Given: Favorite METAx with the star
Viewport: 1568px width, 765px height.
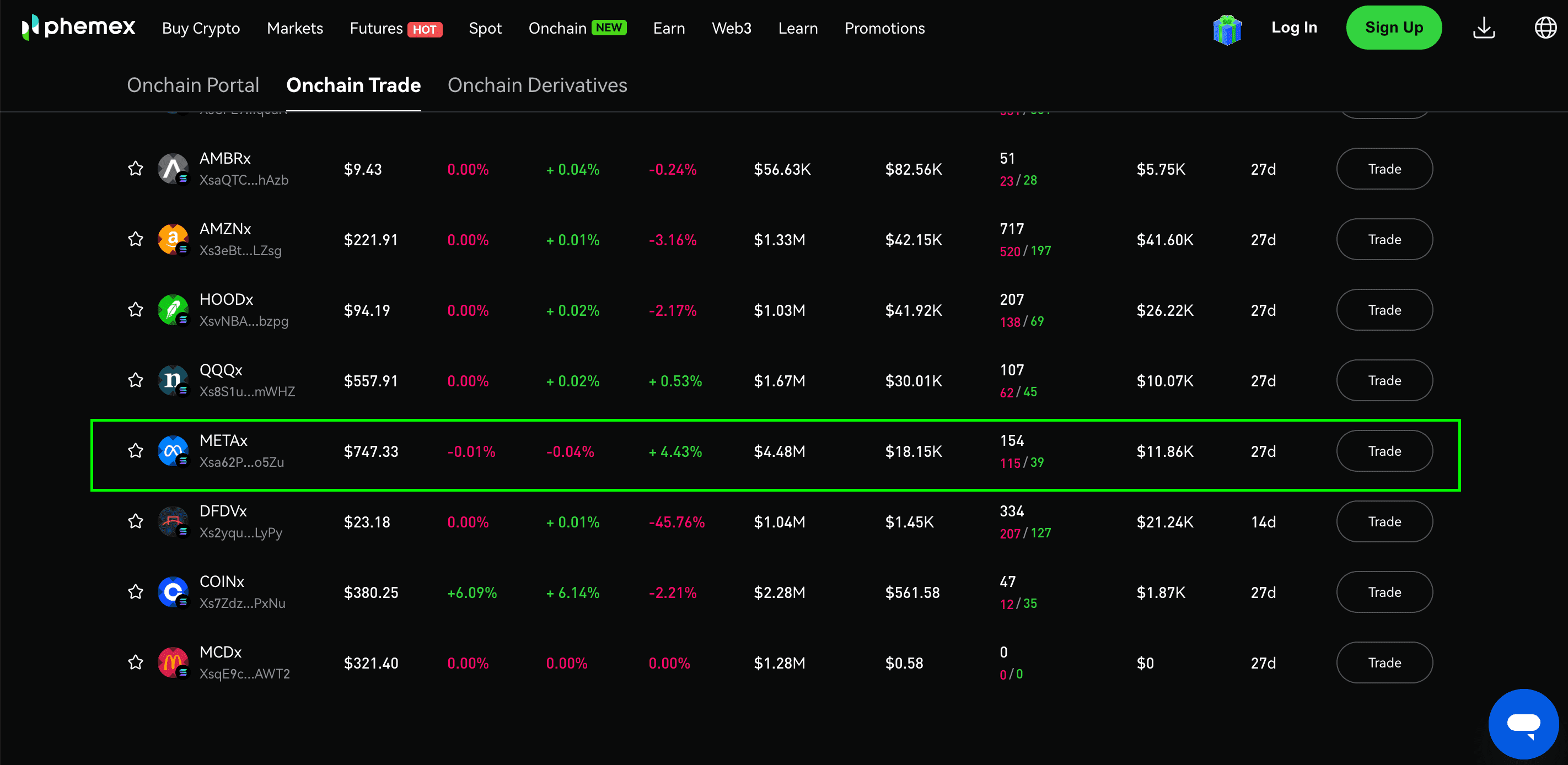Looking at the screenshot, I should coord(135,451).
